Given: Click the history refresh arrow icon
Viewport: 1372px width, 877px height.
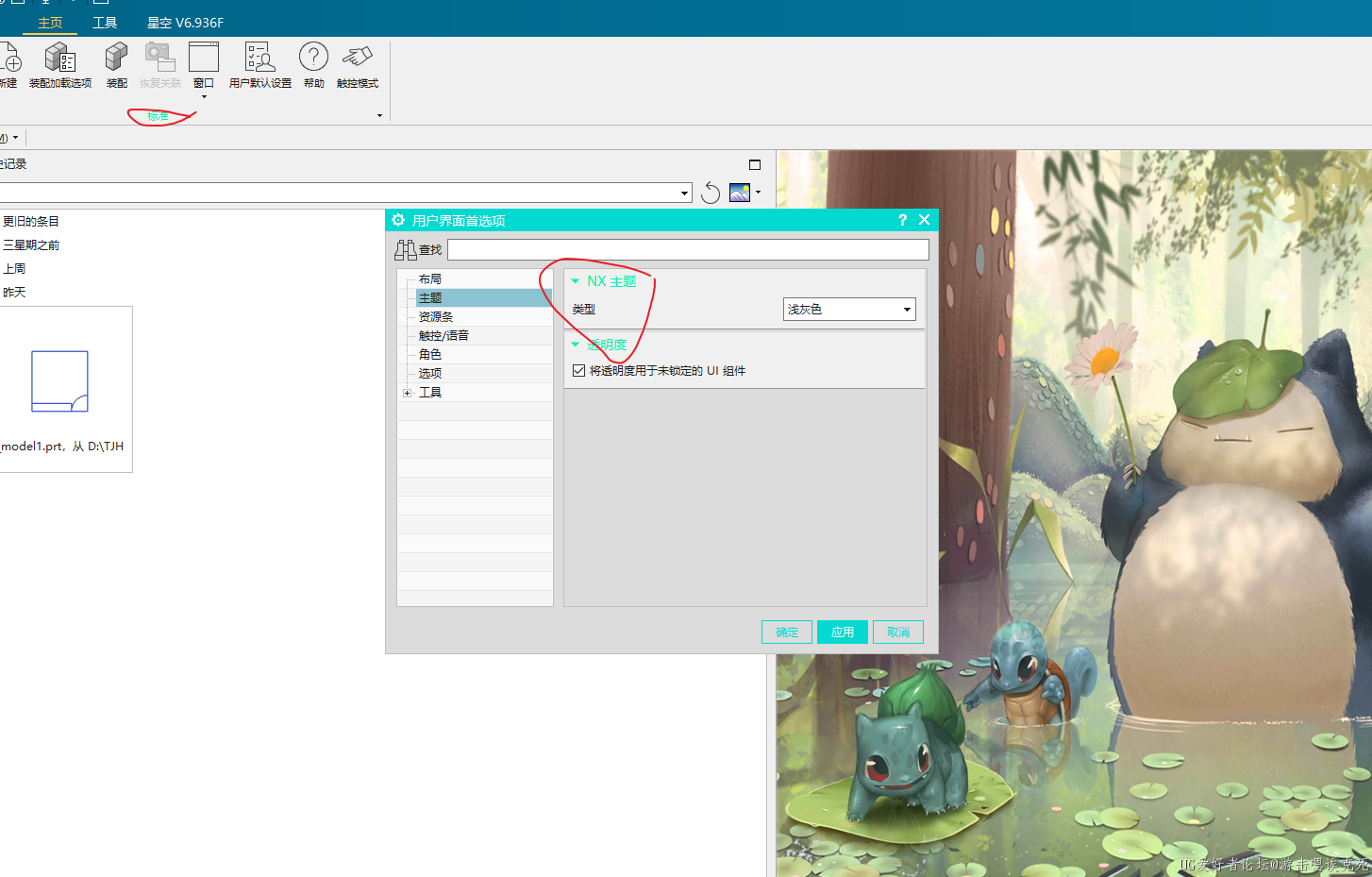Looking at the screenshot, I should pos(711,193).
